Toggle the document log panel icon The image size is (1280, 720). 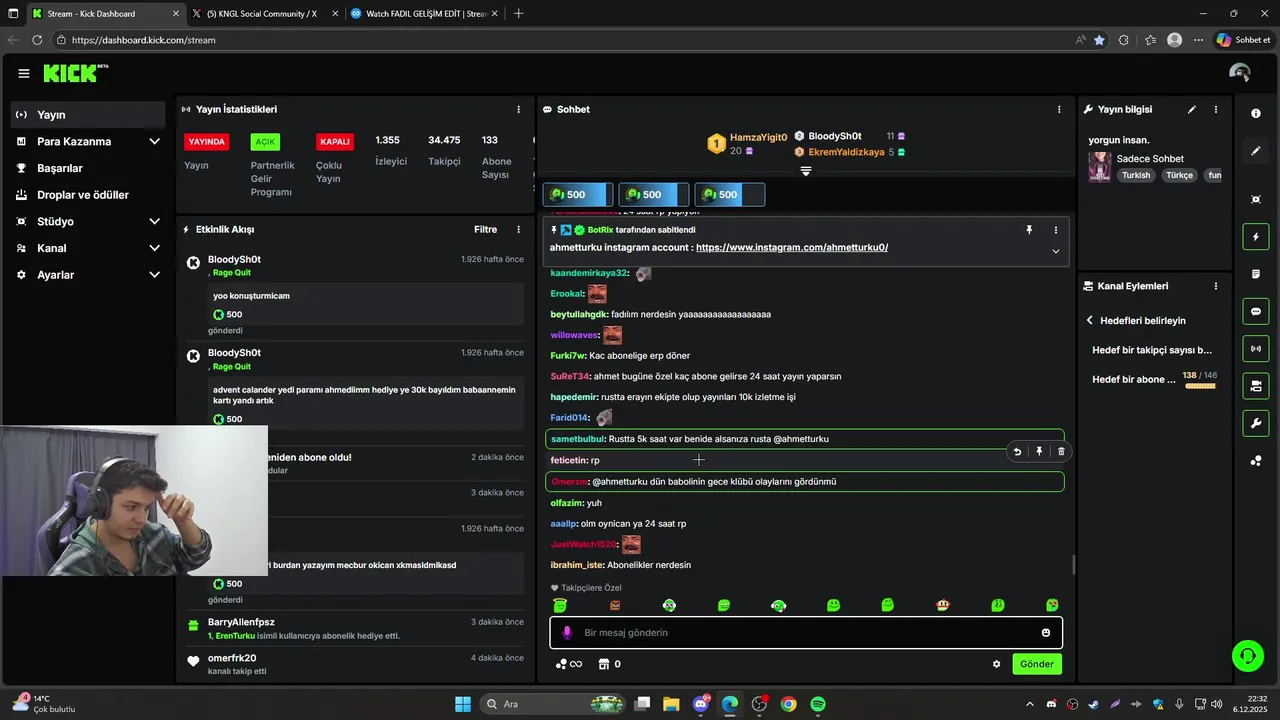(1256, 274)
